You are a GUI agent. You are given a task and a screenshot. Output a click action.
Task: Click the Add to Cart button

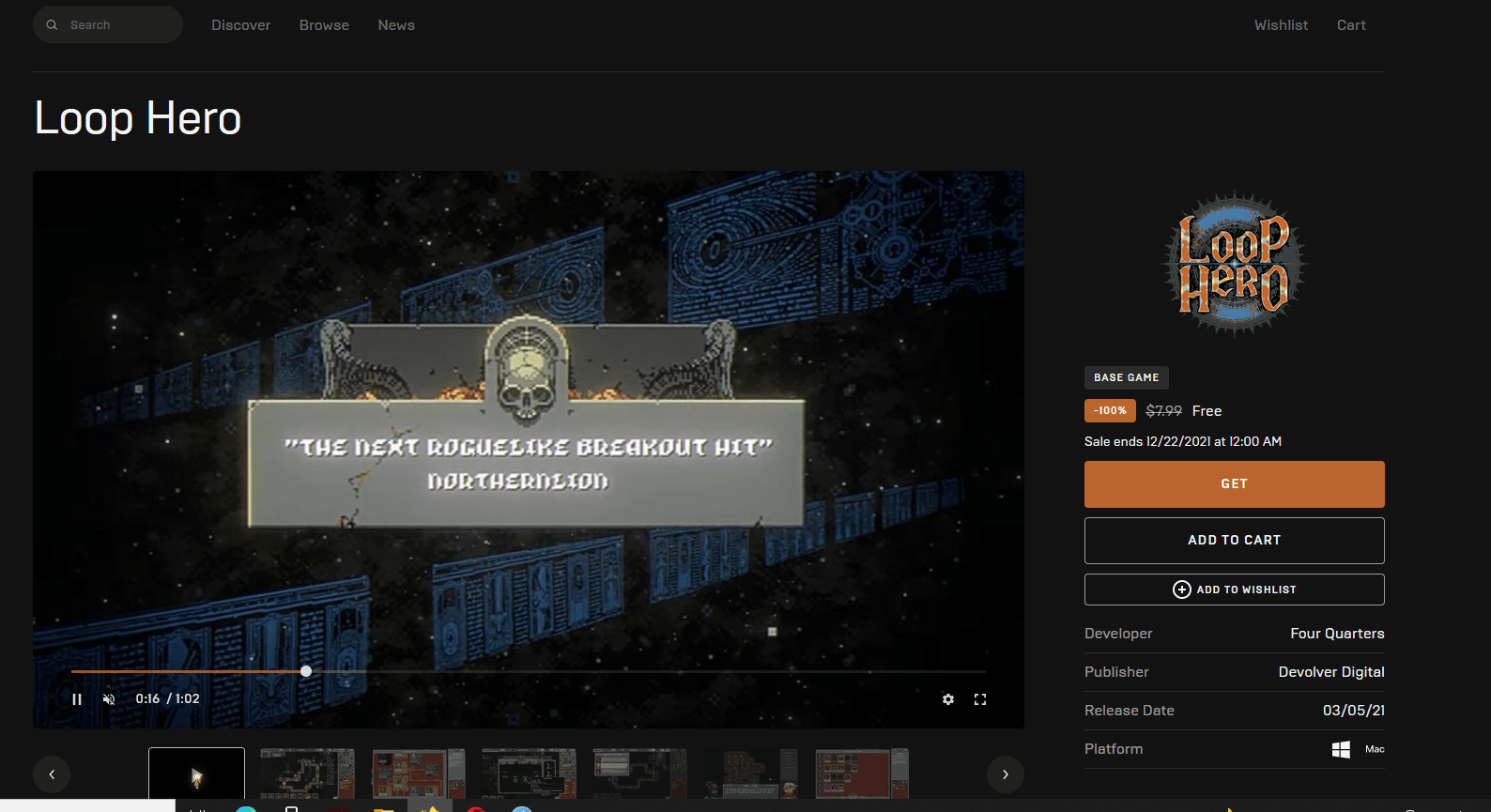[1234, 541]
